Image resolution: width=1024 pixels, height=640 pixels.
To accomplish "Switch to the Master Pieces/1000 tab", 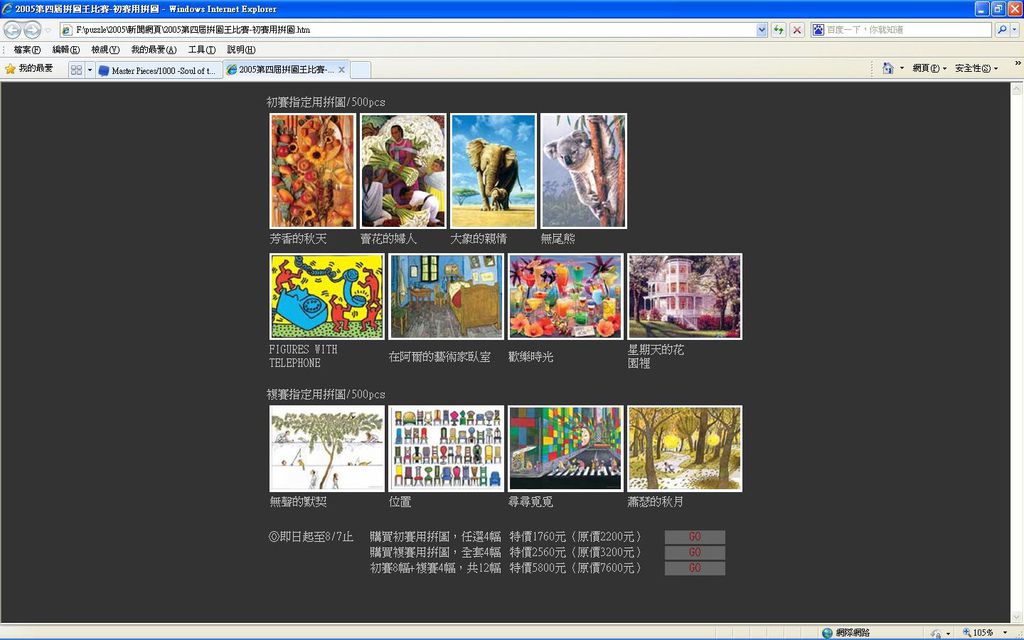I will pos(159,71).
